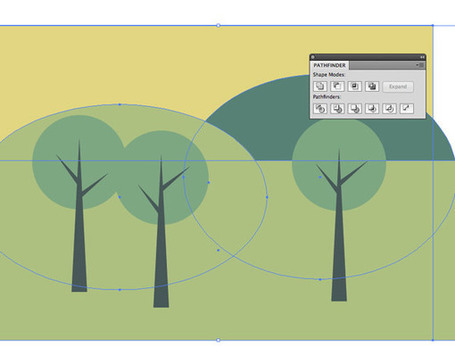Click the Intersect shape mode icon

pyautogui.click(x=354, y=86)
